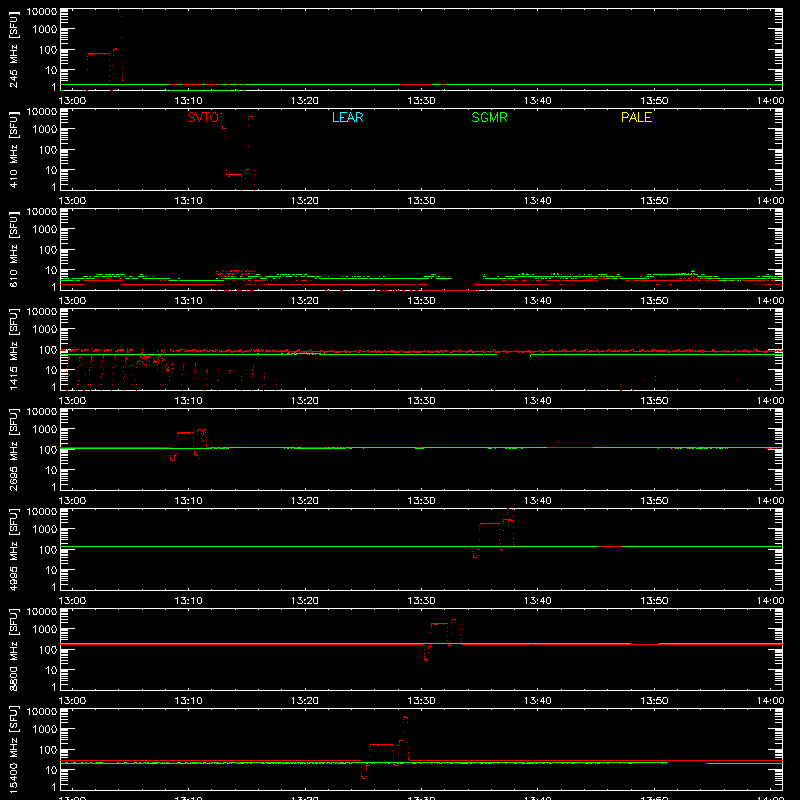This screenshot has width=800, height=800.
Task: Click 13:20 label under the 8800 MHz panel
Action: [x=305, y=701]
